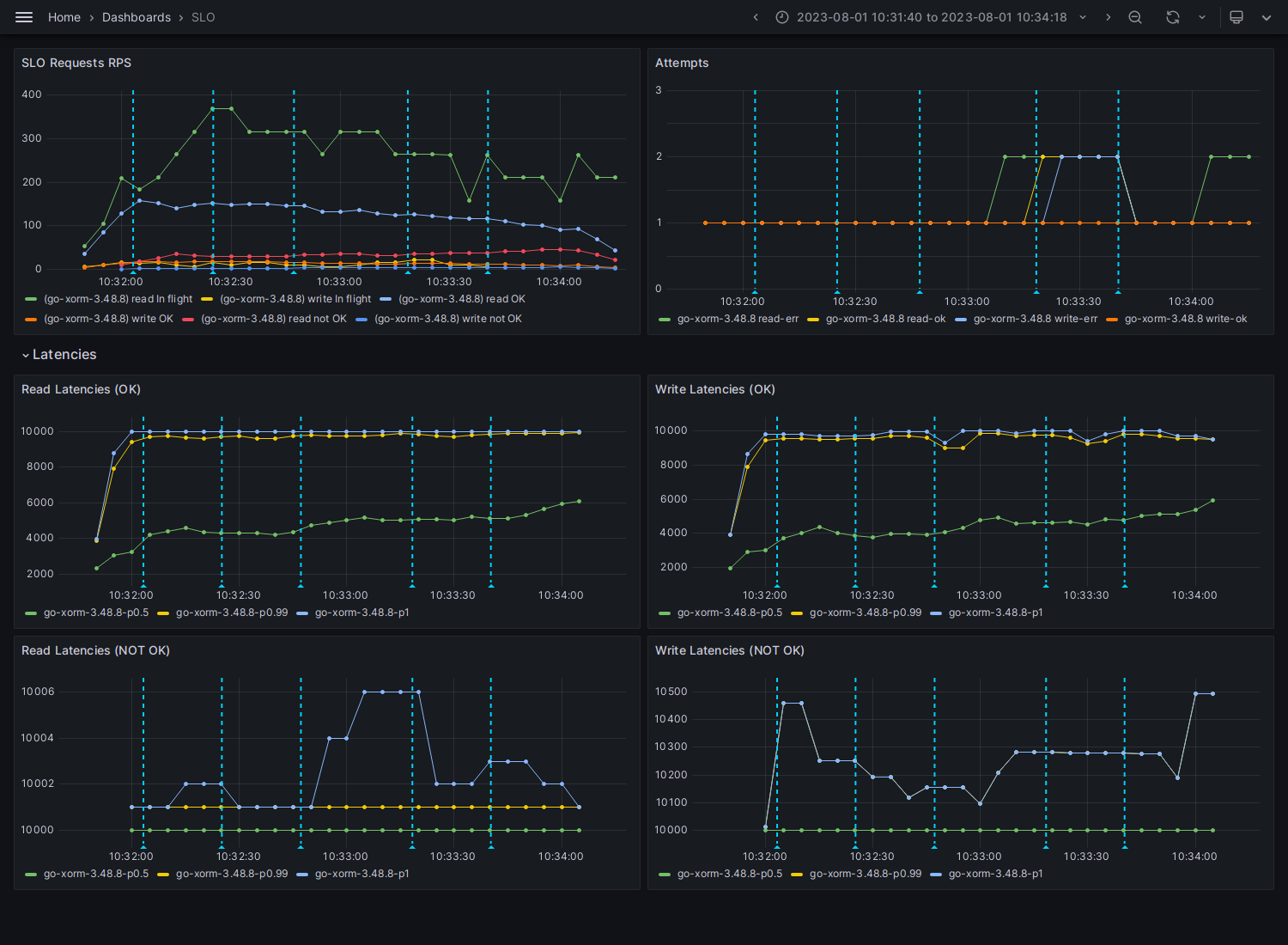Open the hamburger navigation menu

[24, 17]
